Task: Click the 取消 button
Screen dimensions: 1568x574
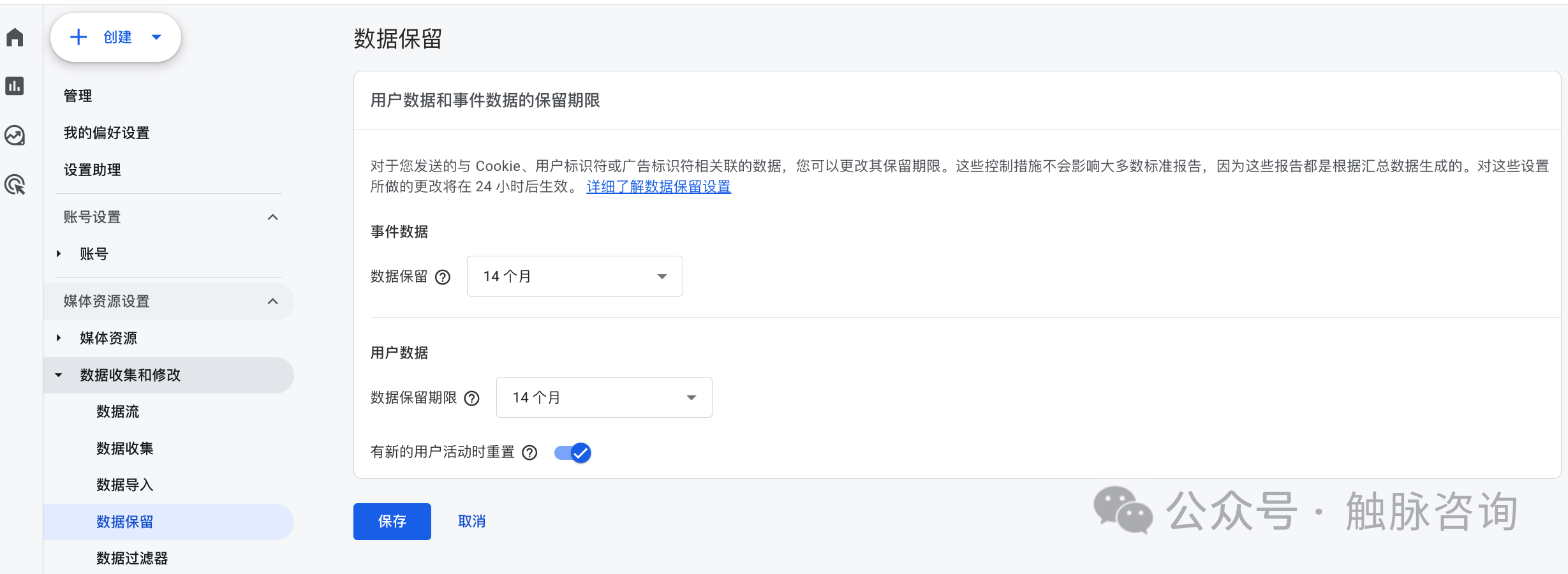Action: pyautogui.click(x=471, y=521)
